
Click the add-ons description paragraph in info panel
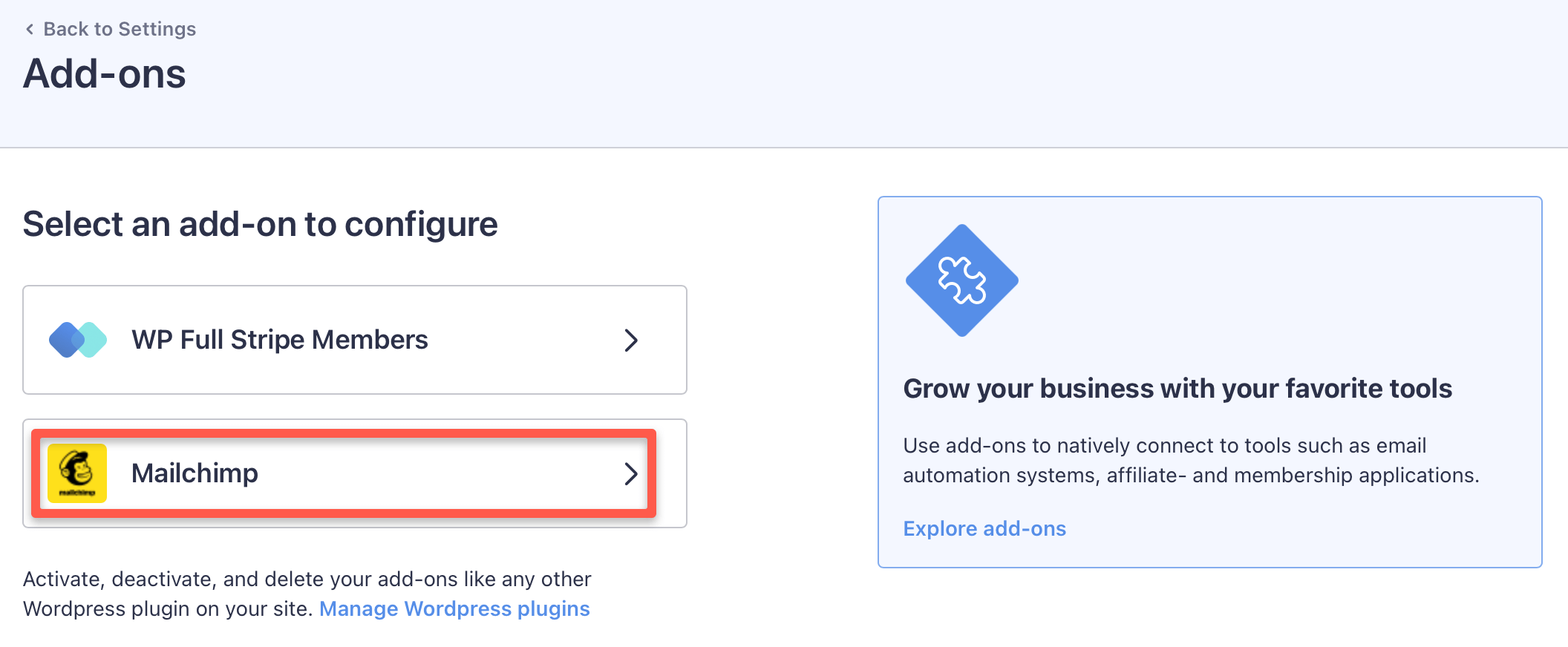(x=1190, y=460)
